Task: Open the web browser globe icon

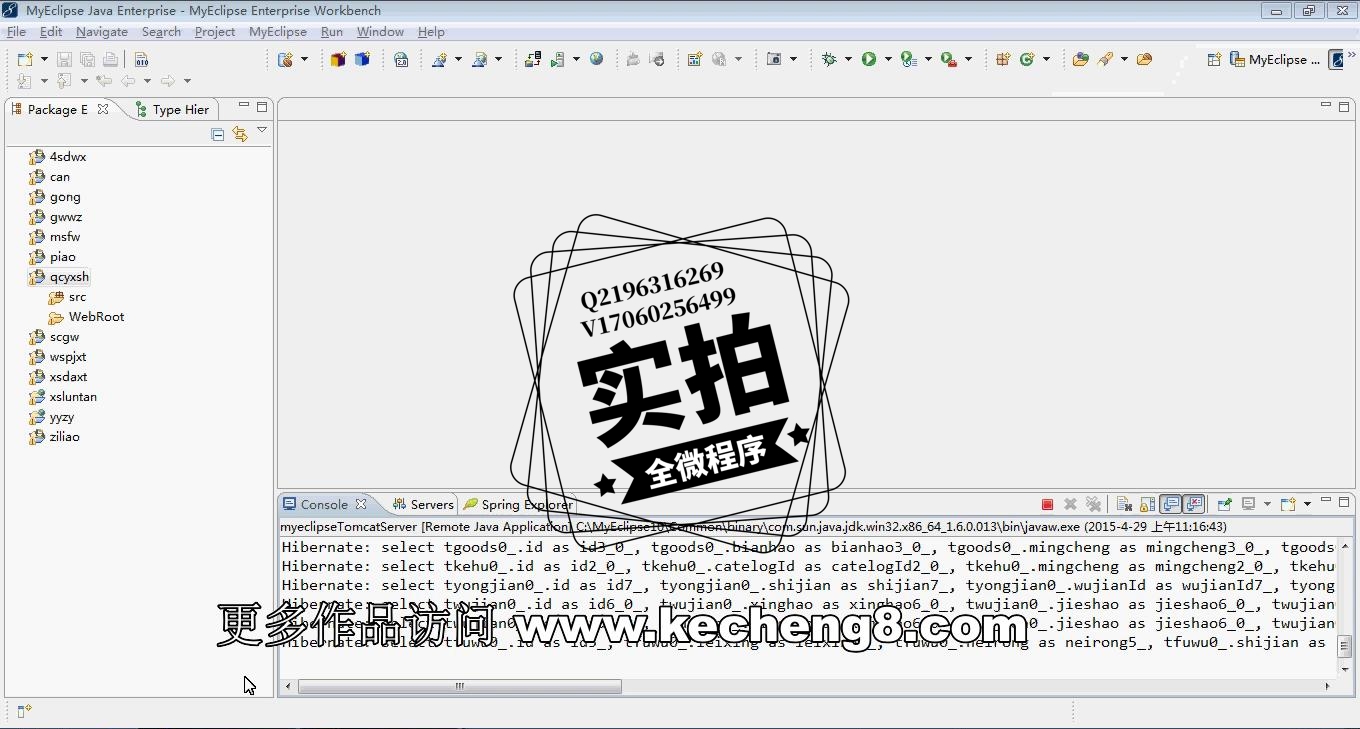Action: coord(596,59)
